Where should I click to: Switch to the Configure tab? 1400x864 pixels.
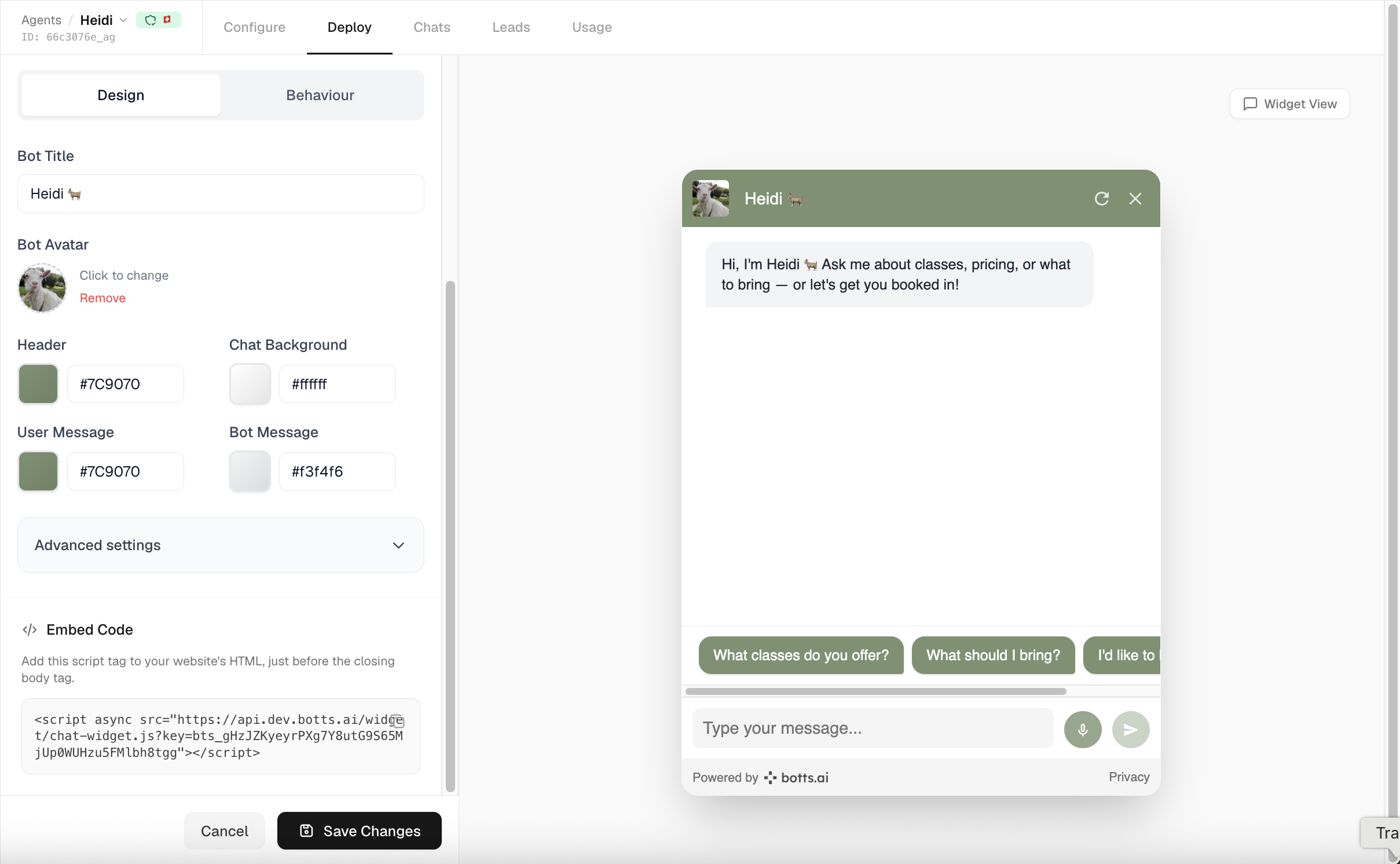pyautogui.click(x=254, y=27)
